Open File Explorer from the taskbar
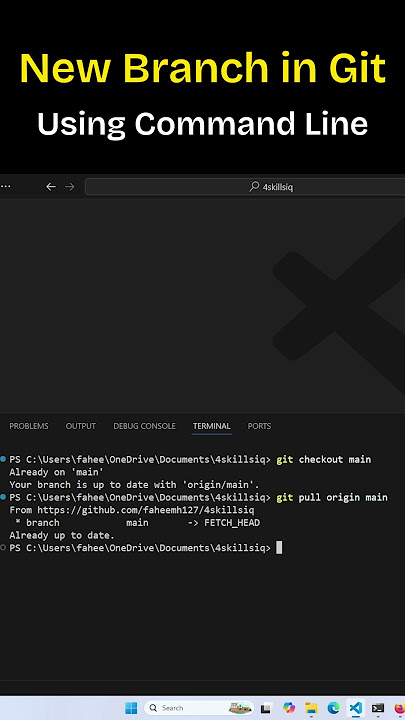Screen dimensions: 405x720 (x=311, y=708)
